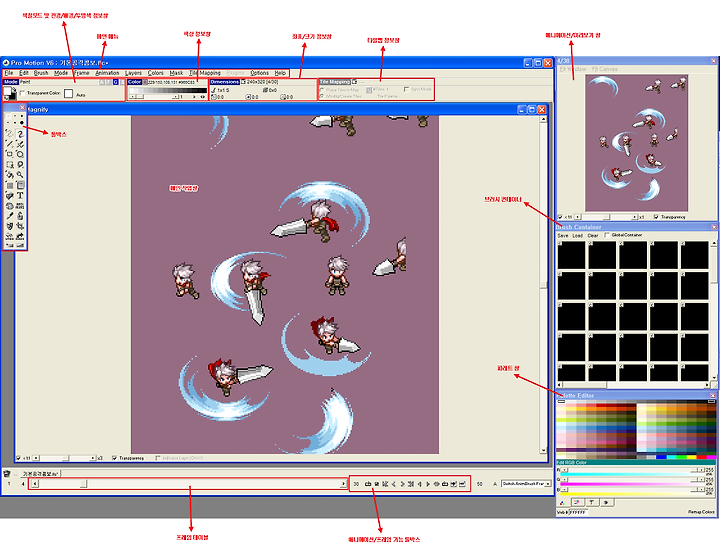Viewport: 720px width, 554px height.
Task: Click Magnify zoom slider left arrow
Action: click(x=36, y=458)
